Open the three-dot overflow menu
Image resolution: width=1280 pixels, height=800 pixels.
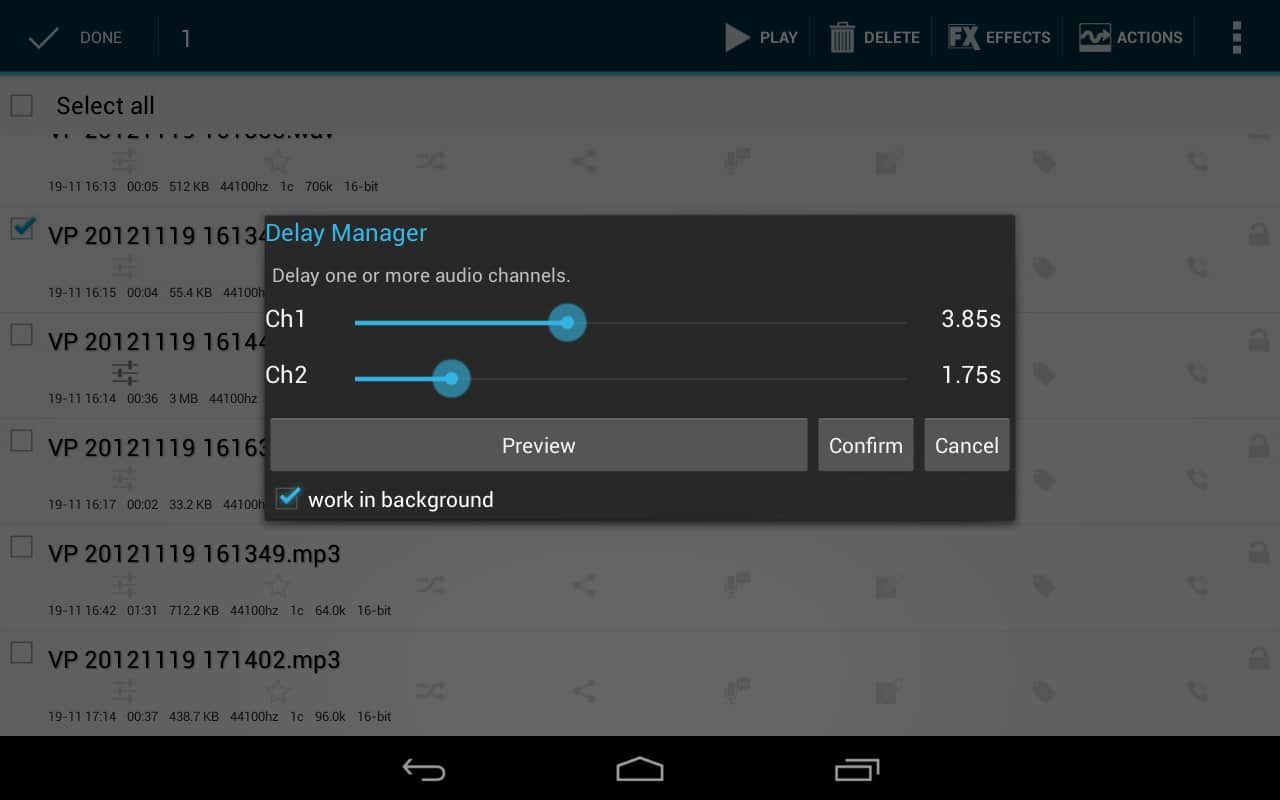pos(1237,37)
